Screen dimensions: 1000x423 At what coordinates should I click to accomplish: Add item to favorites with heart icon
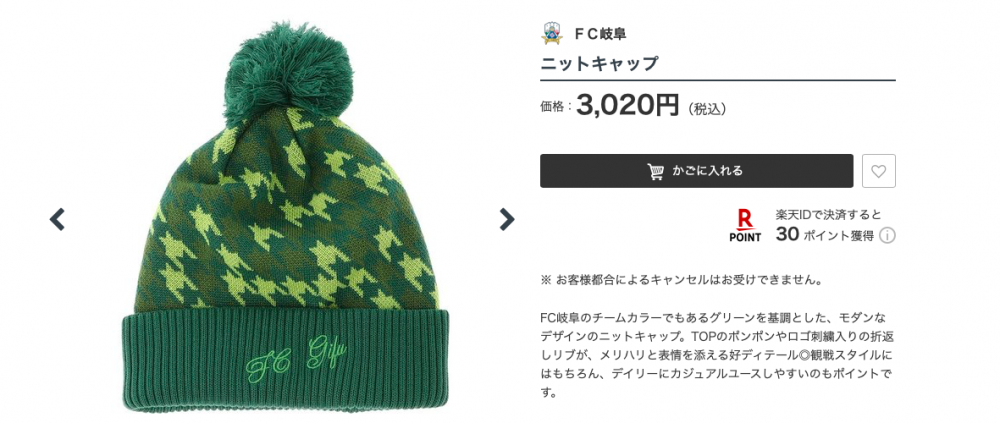[879, 171]
